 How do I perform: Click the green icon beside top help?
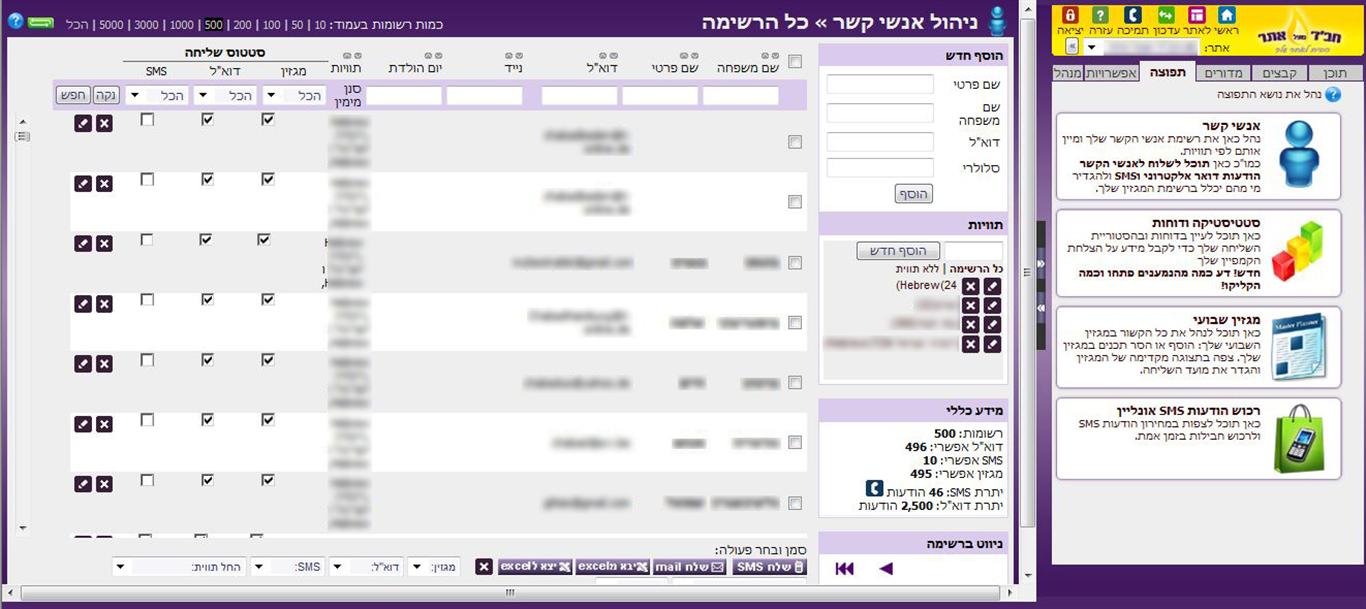(41, 21)
